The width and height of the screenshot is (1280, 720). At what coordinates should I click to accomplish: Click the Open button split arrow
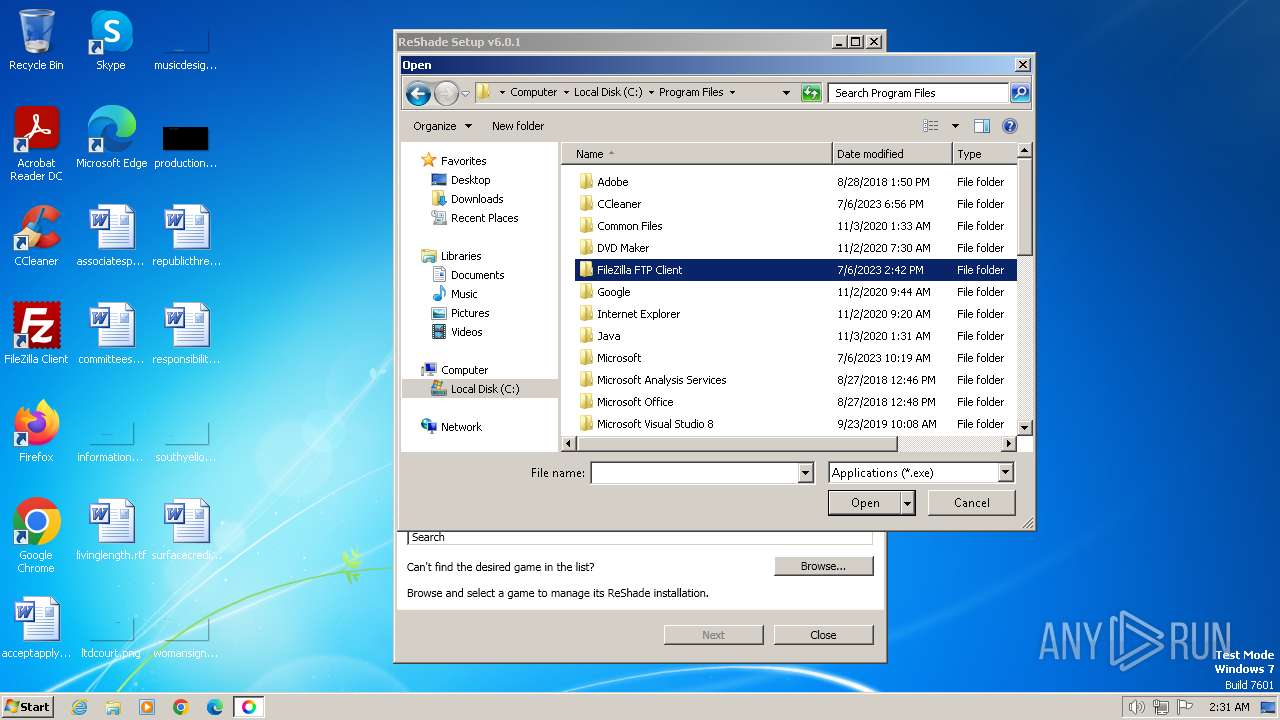[907, 503]
